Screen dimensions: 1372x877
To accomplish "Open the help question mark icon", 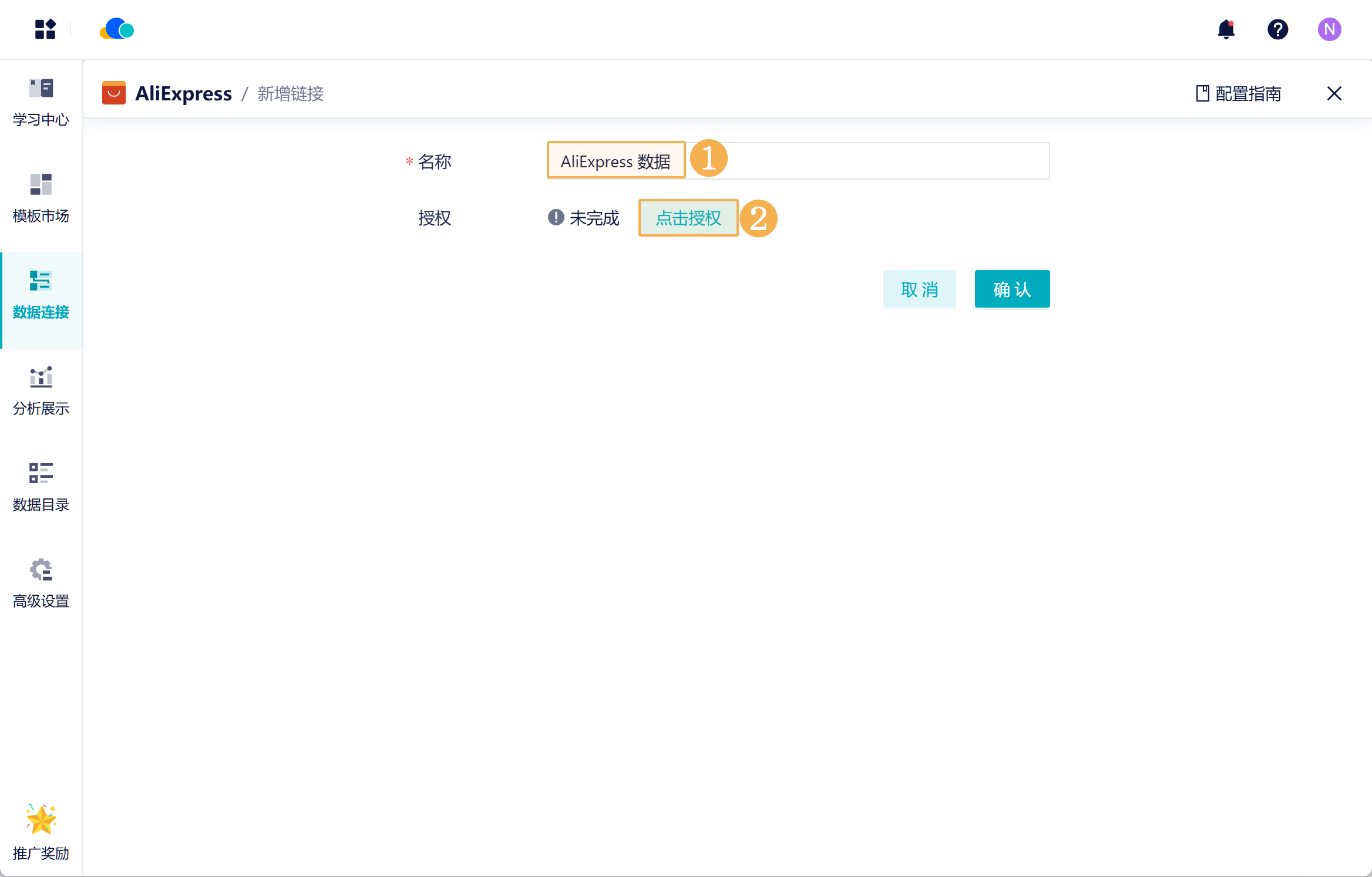I will pyautogui.click(x=1277, y=29).
